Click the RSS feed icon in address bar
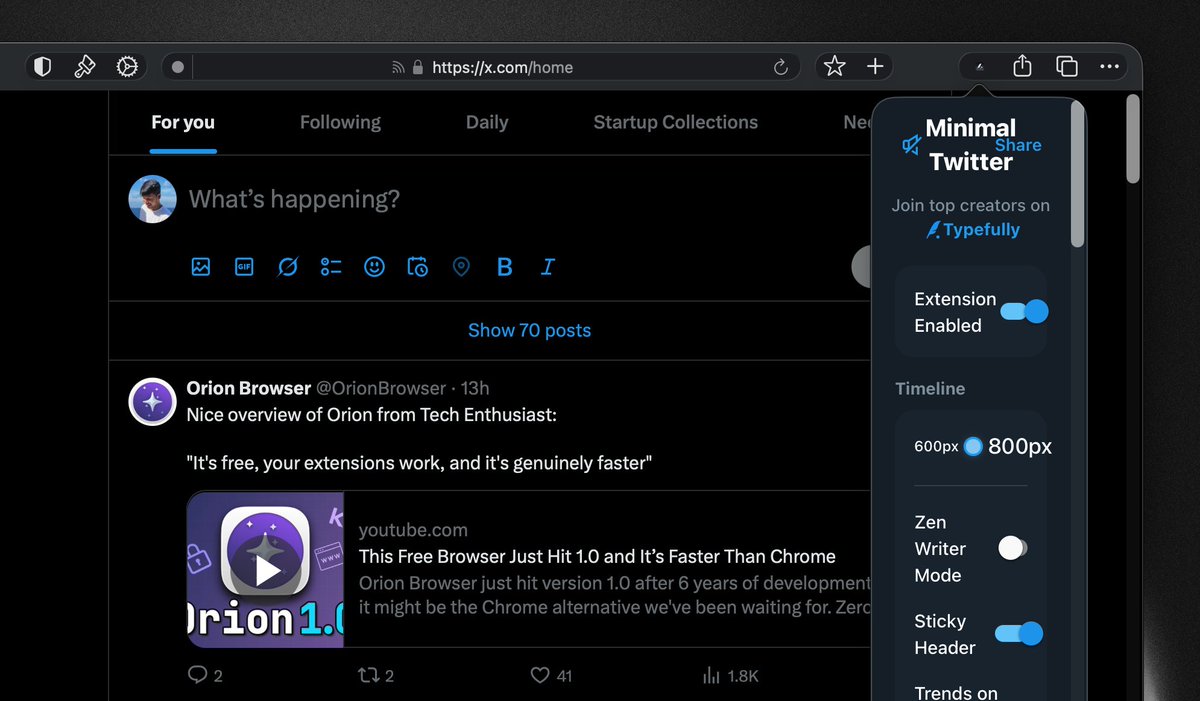The image size is (1200, 701). [x=398, y=68]
